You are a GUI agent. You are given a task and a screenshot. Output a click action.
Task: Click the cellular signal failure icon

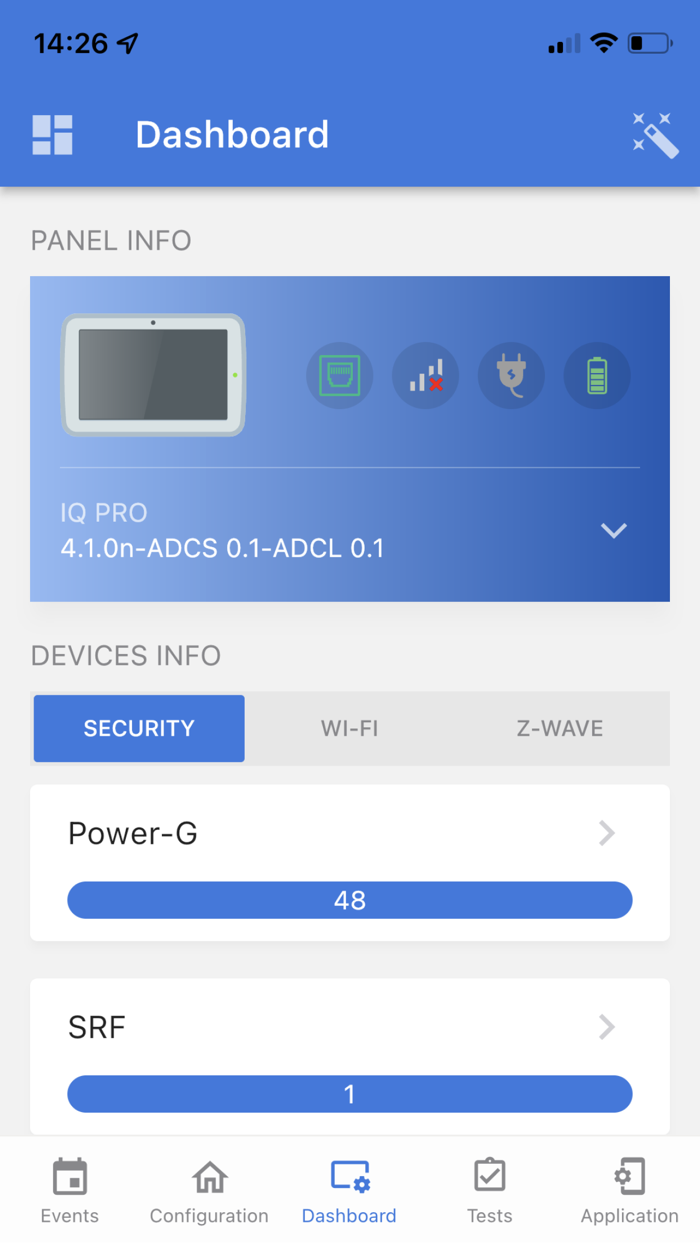point(425,375)
